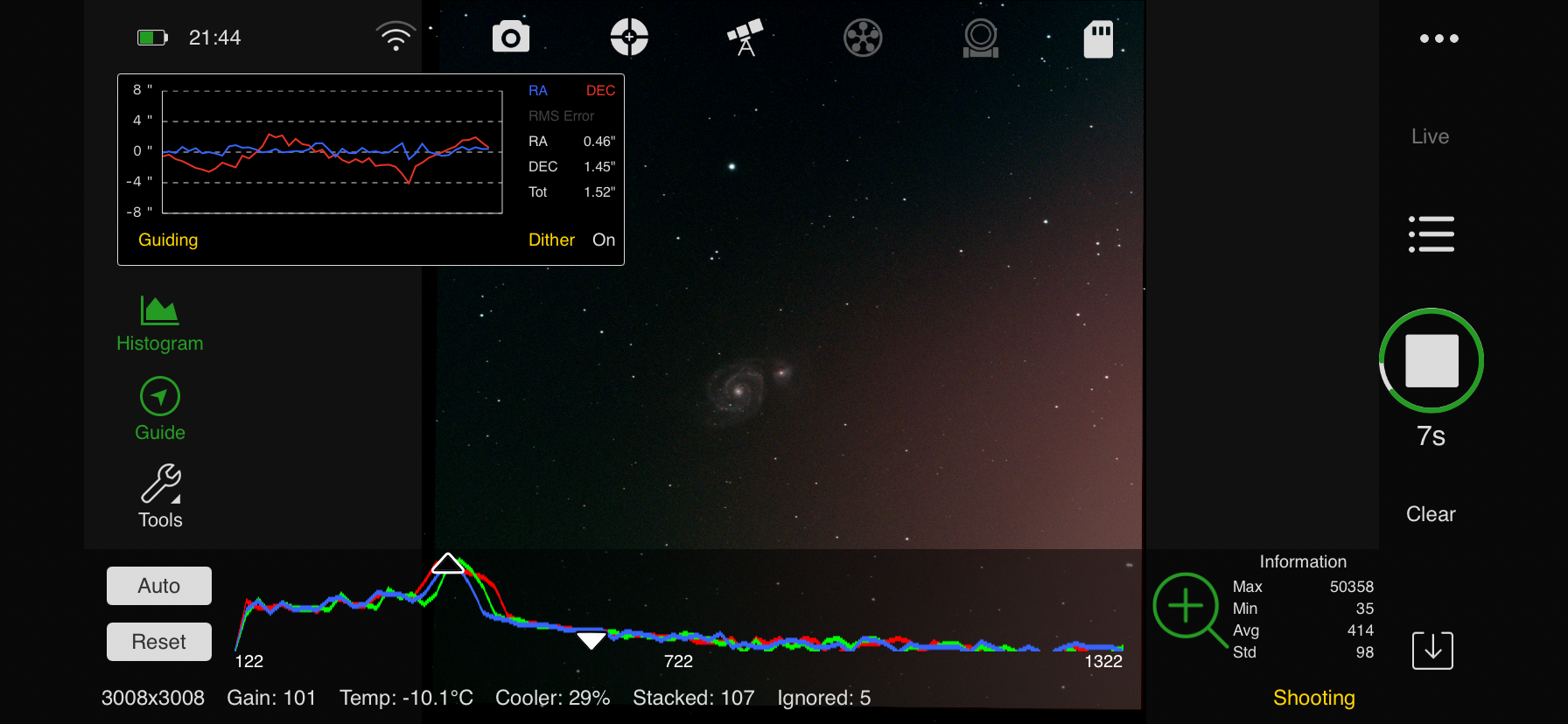Open the Guide panel
This screenshot has width=1568, height=724.
[x=160, y=409]
